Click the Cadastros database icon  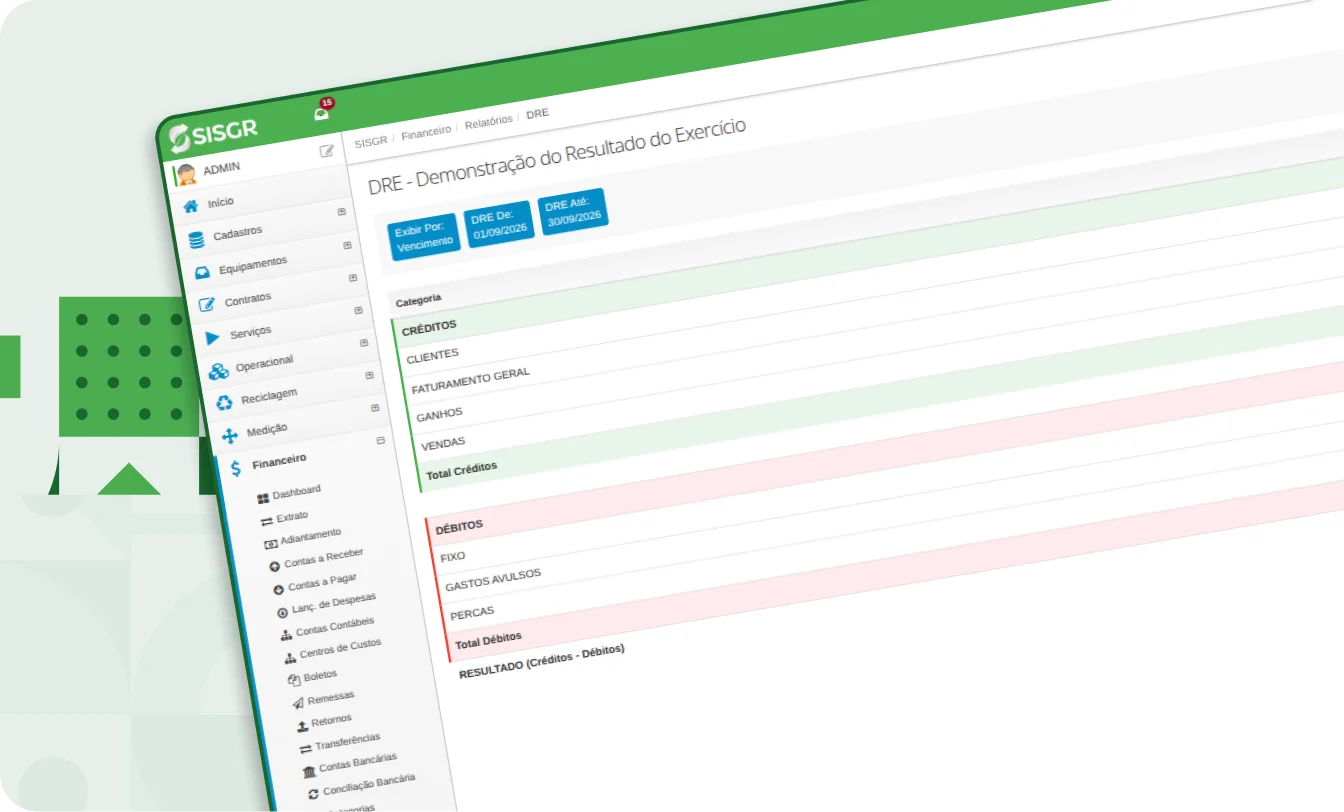[196, 240]
